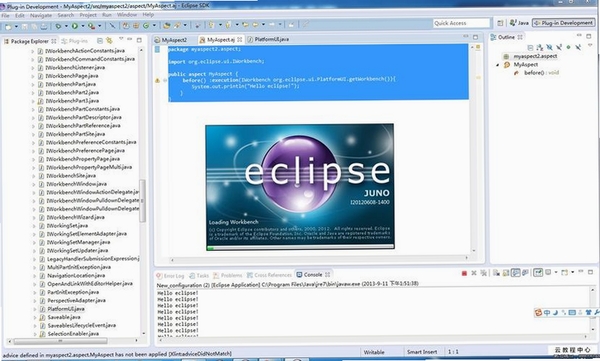Click the Package Explorer vertical scrollbar thumb
600x361 pixels.
coord(142,201)
